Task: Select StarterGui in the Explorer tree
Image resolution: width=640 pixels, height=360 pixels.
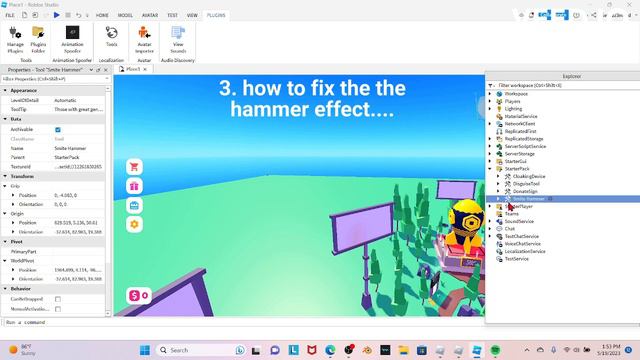Action: tap(516, 161)
